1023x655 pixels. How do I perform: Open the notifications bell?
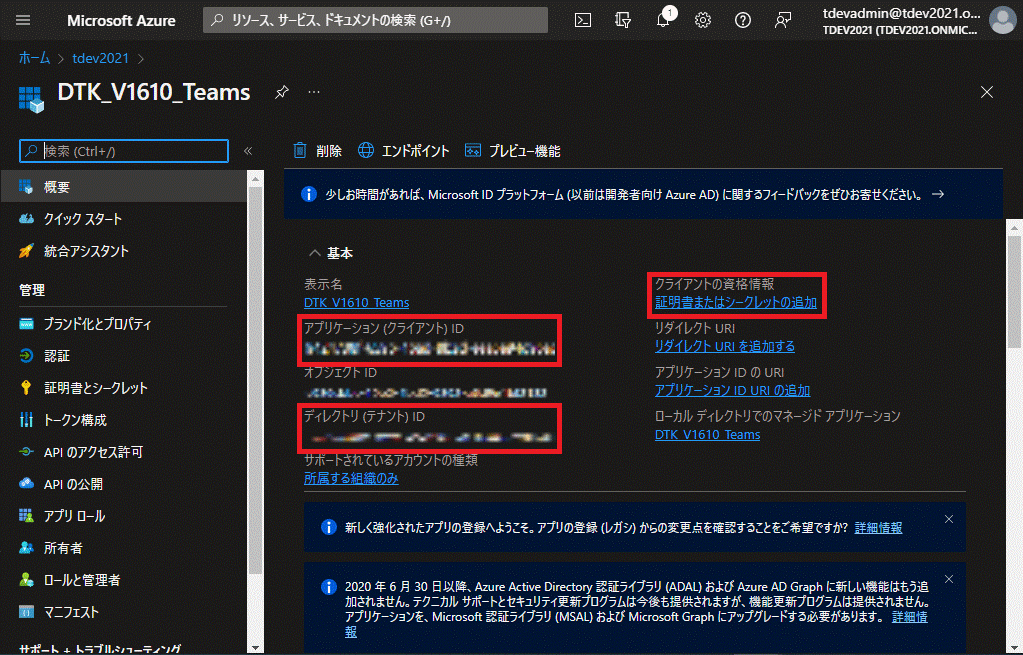663,20
